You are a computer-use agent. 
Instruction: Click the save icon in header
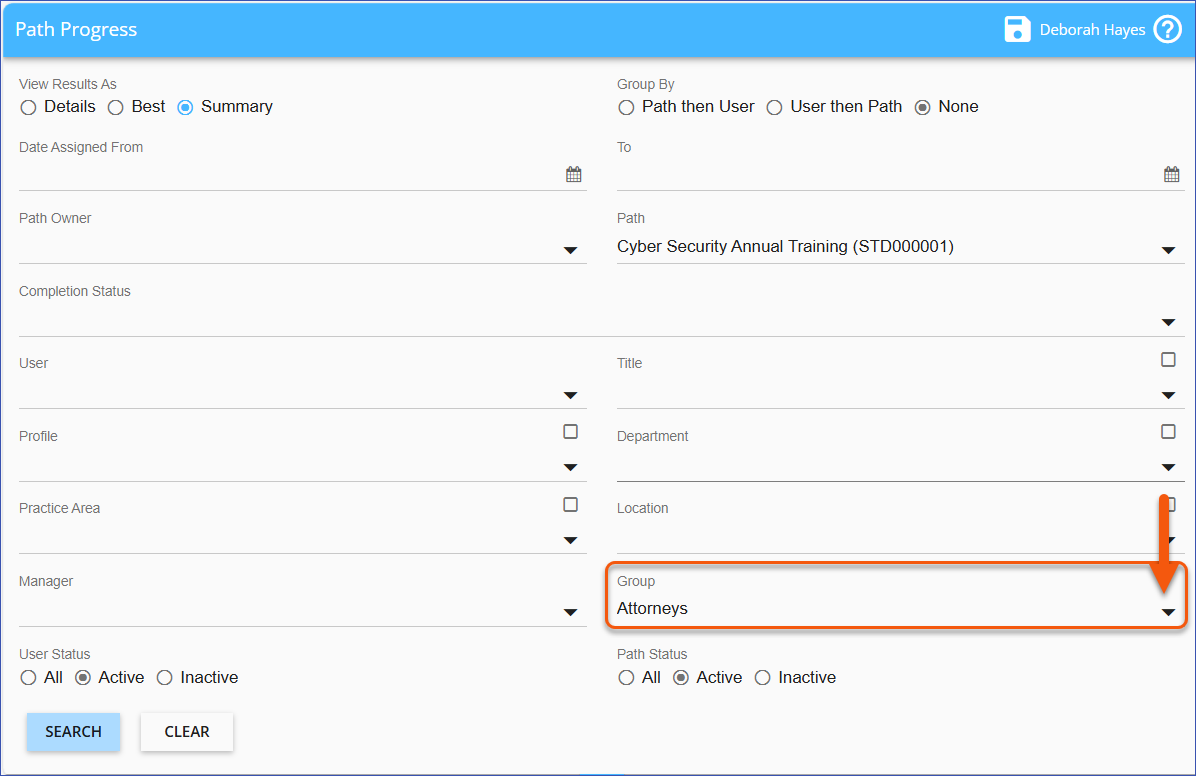1017,29
